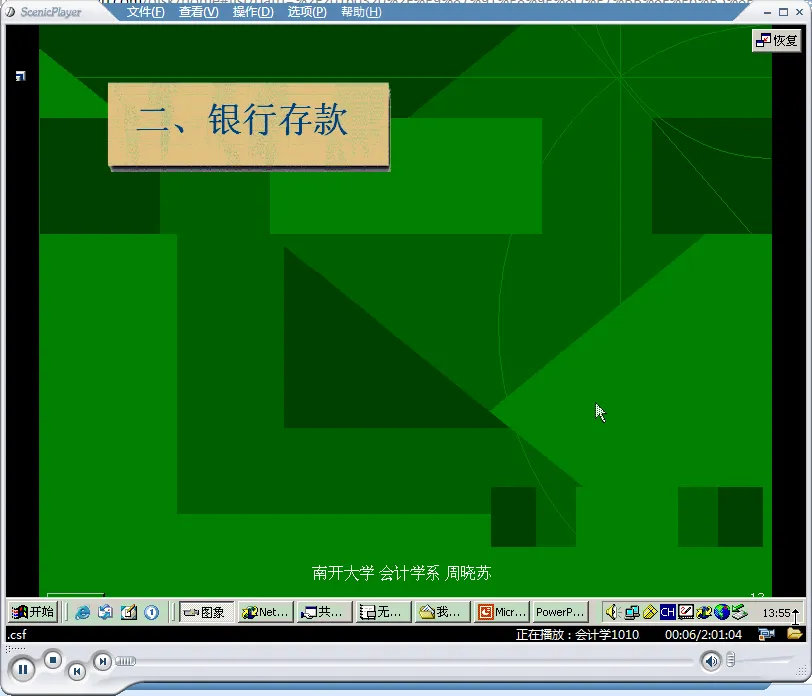Click the CH language indicator in tray
This screenshot has height=696, width=812.
(x=667, y=612)
